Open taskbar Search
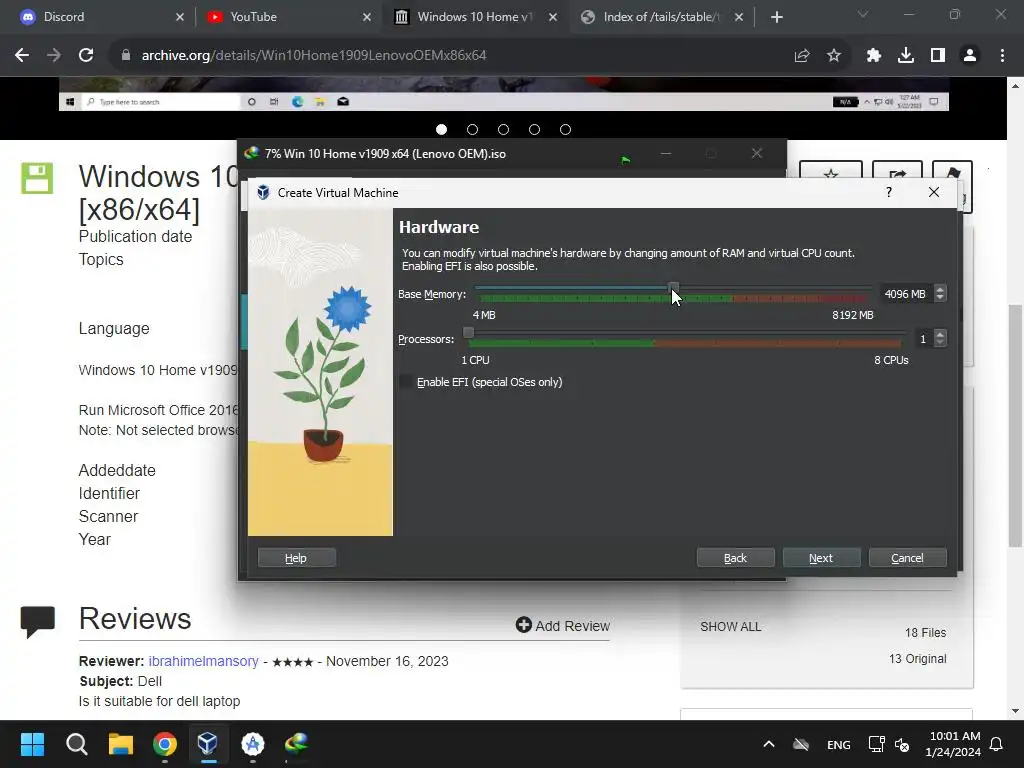Image resolution: width=1024 pixels, height=768 pixels. (x=76, y=743)
